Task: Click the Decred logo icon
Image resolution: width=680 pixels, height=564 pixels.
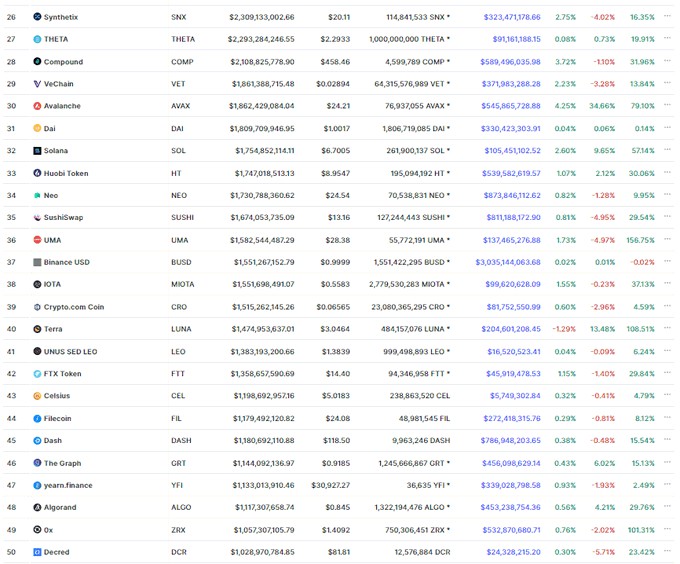Action: (x=37, y=552)
